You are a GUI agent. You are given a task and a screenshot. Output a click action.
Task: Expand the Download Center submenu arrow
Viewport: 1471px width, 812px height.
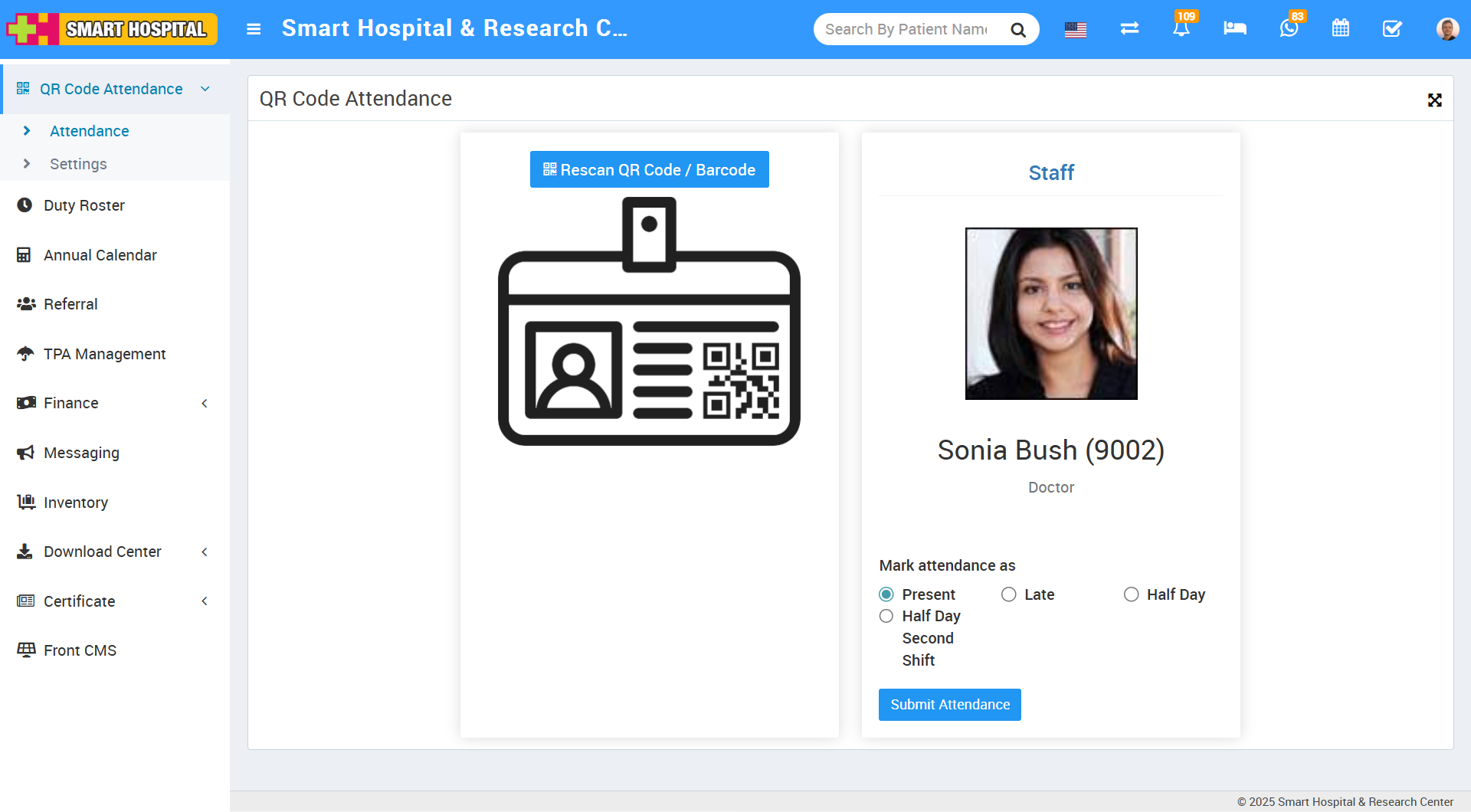click(x=205, y=552)
